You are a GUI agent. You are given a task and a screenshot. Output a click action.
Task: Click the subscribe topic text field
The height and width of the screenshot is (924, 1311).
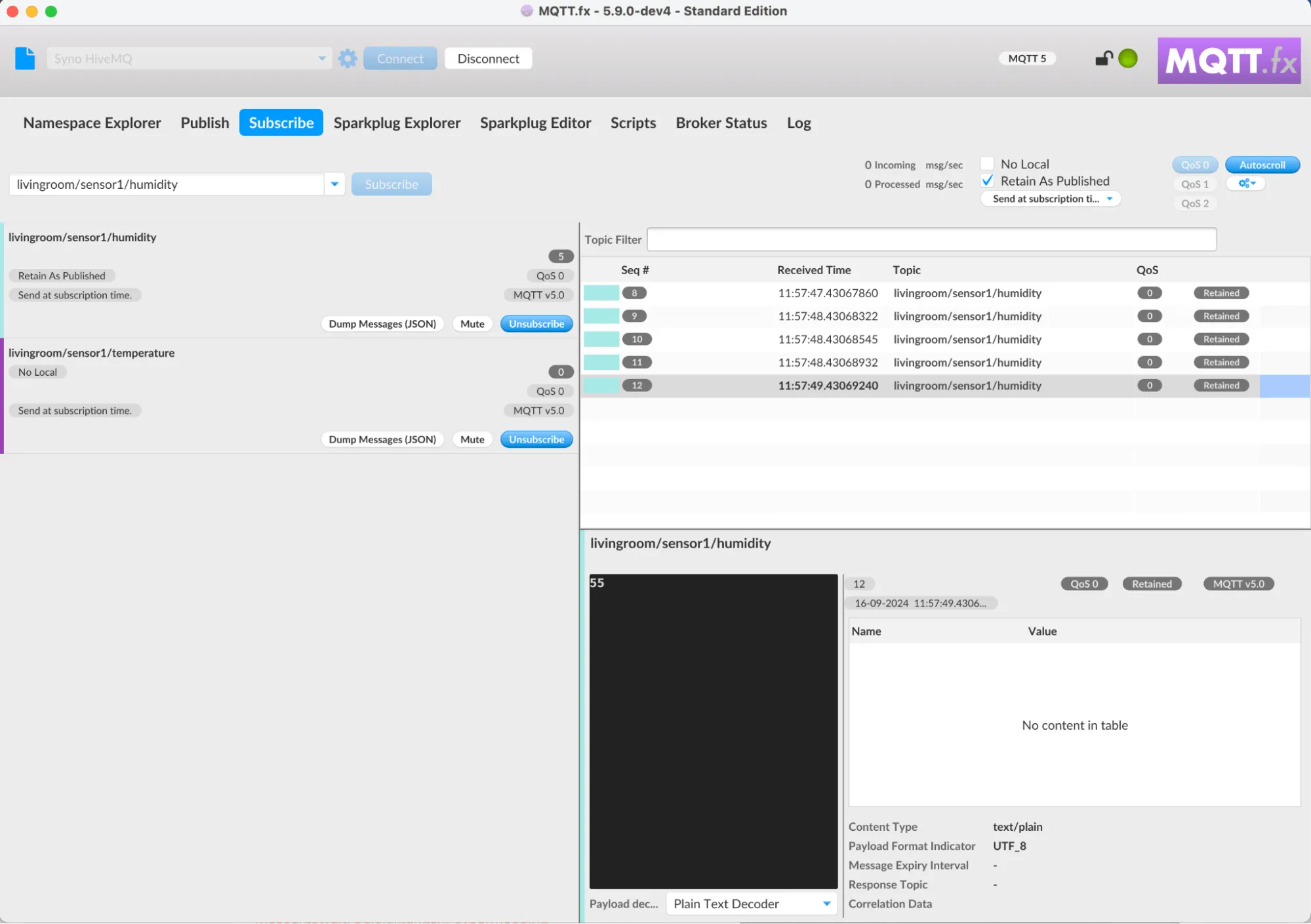pyautogui.click(x=167, y=184)
